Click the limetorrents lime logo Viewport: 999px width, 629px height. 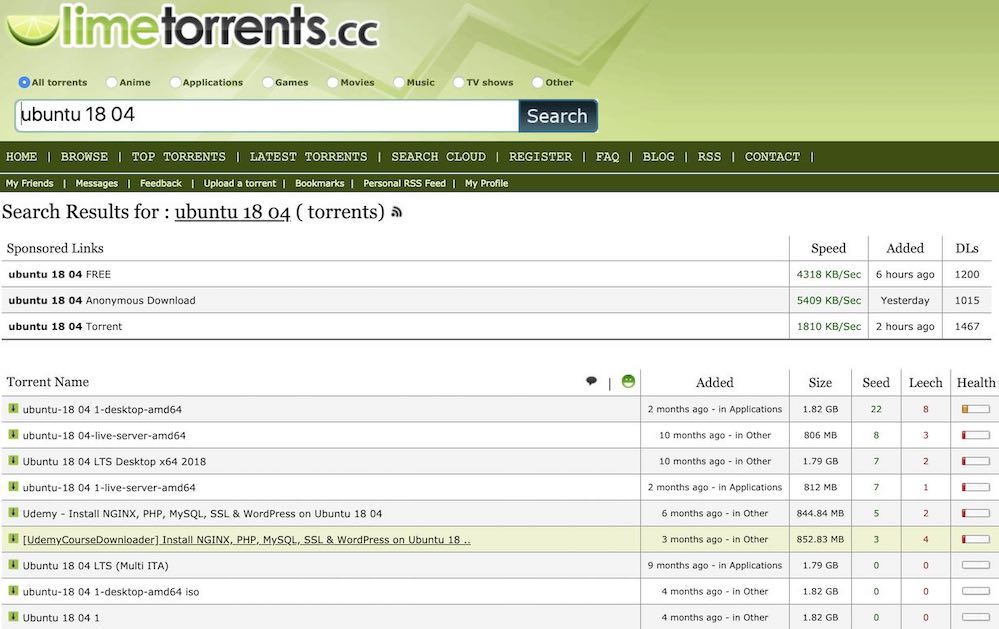click(34, 27)
